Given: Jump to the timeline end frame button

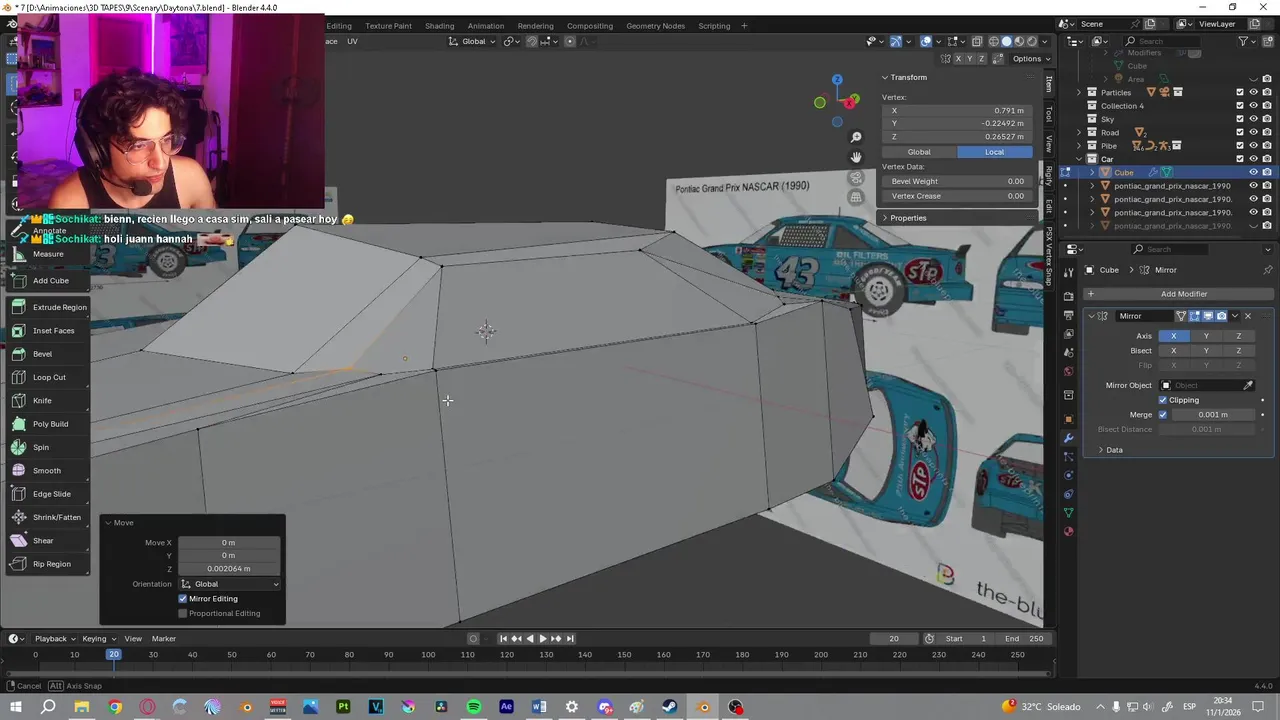Looking at the screenshot, I should (x=570, y=639).
